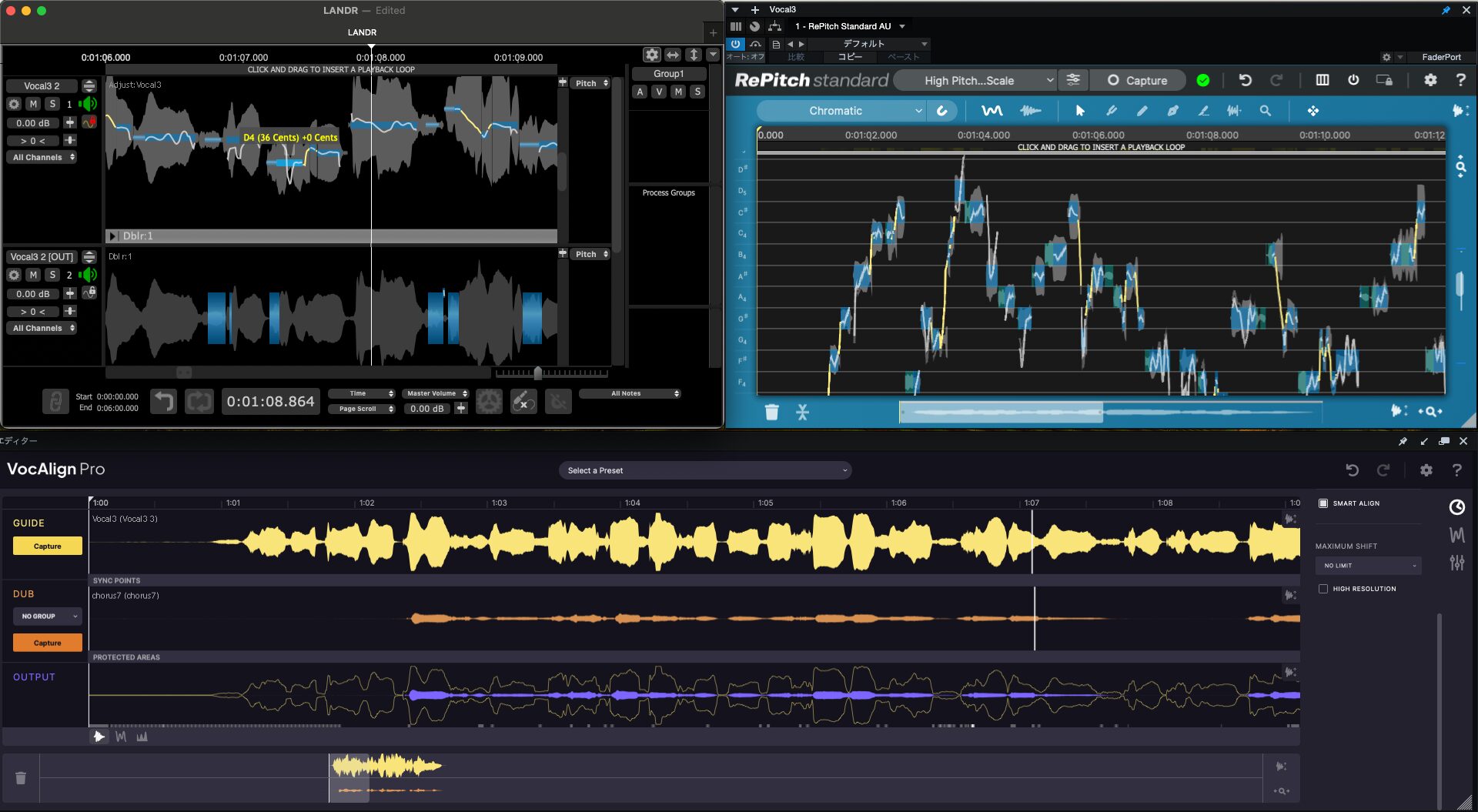
Task: Click RePitch overview waveform scrollbar
Action: (1001, 413)
